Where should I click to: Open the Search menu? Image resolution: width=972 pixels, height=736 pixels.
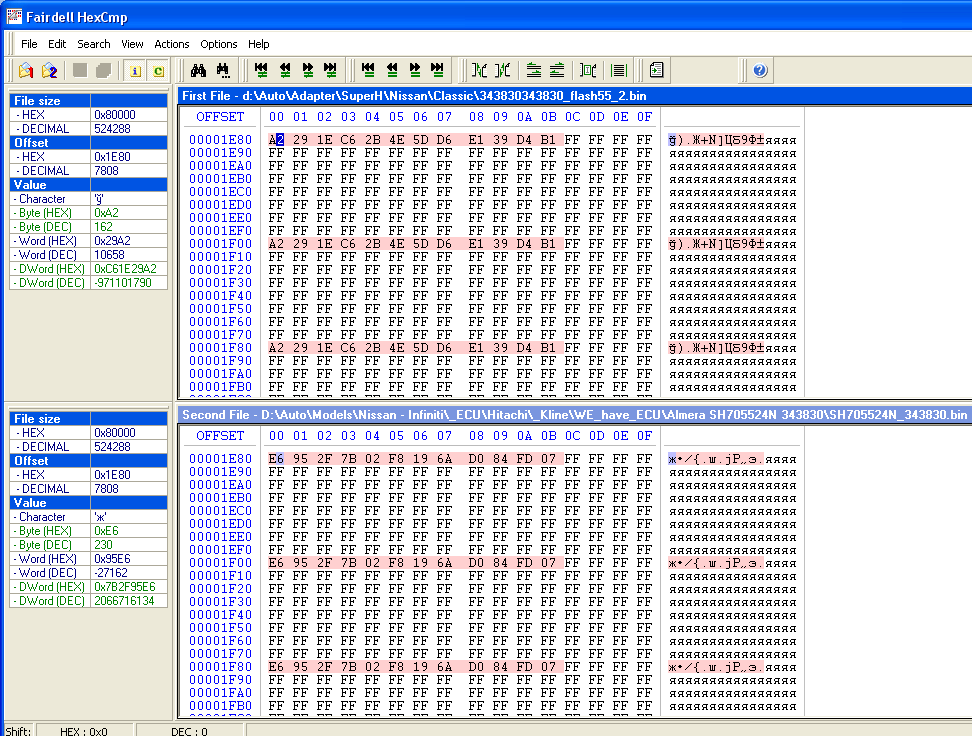click(94, 44)
